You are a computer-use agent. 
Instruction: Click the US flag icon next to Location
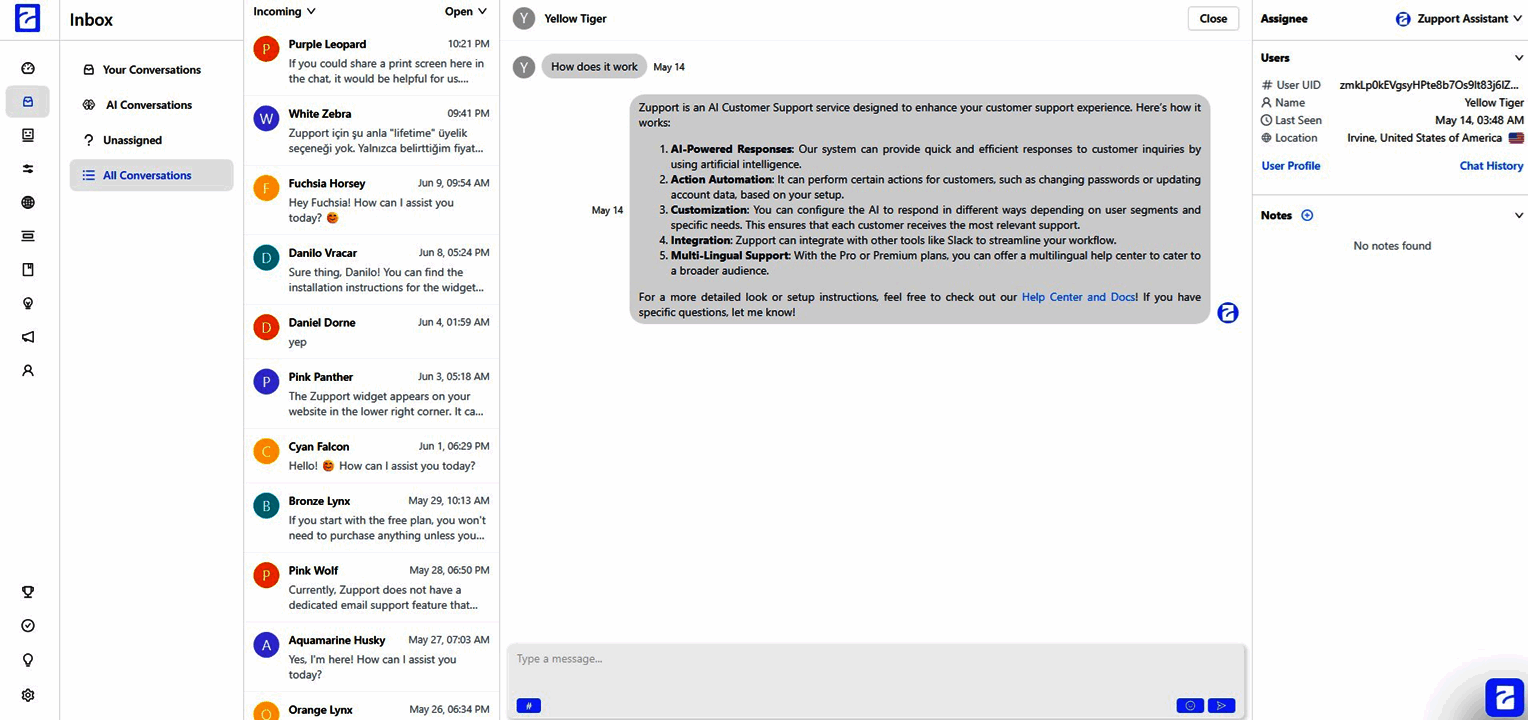1516,138
